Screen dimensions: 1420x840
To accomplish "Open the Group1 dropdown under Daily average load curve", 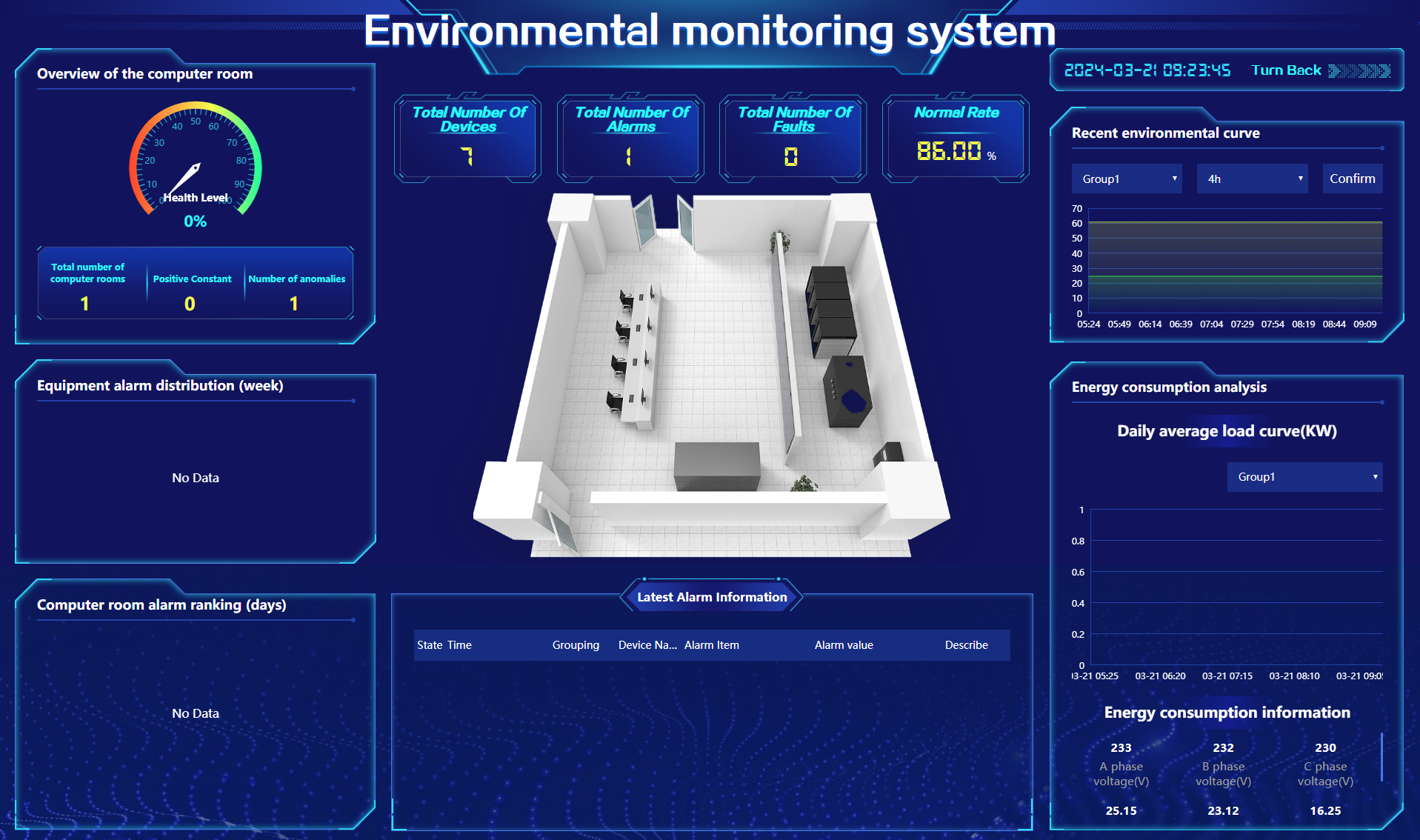I will point(1304,477).
